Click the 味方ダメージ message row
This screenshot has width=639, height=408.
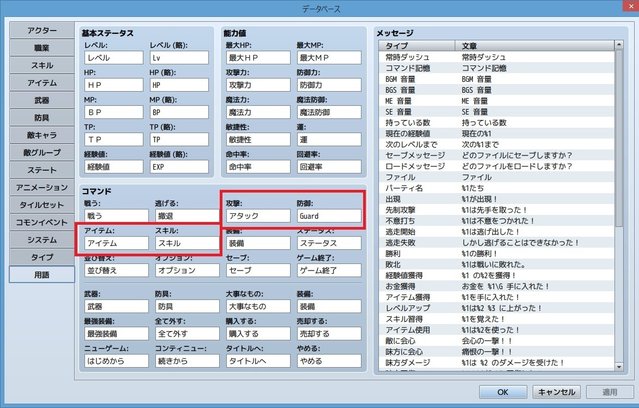coord(496,362)
